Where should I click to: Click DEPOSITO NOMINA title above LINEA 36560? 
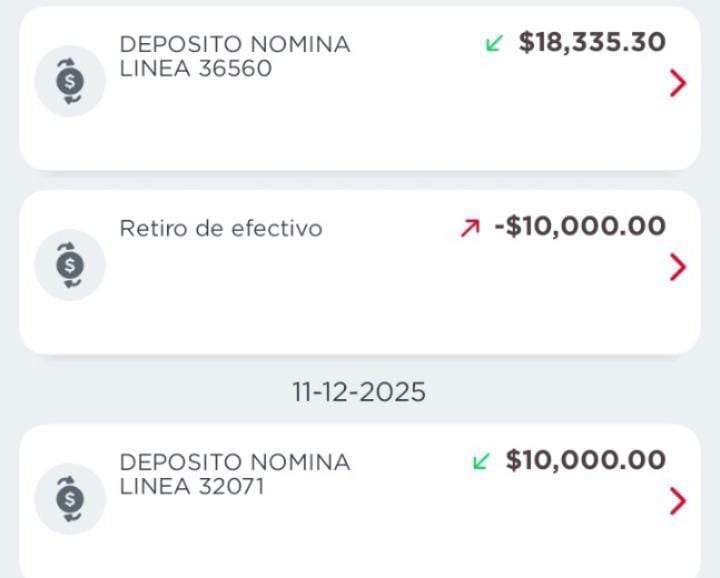(235, 45)
